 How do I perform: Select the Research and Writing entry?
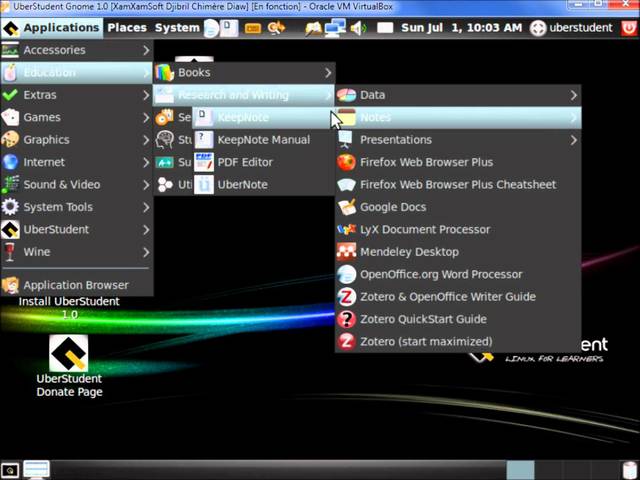[x=244, y=95]
